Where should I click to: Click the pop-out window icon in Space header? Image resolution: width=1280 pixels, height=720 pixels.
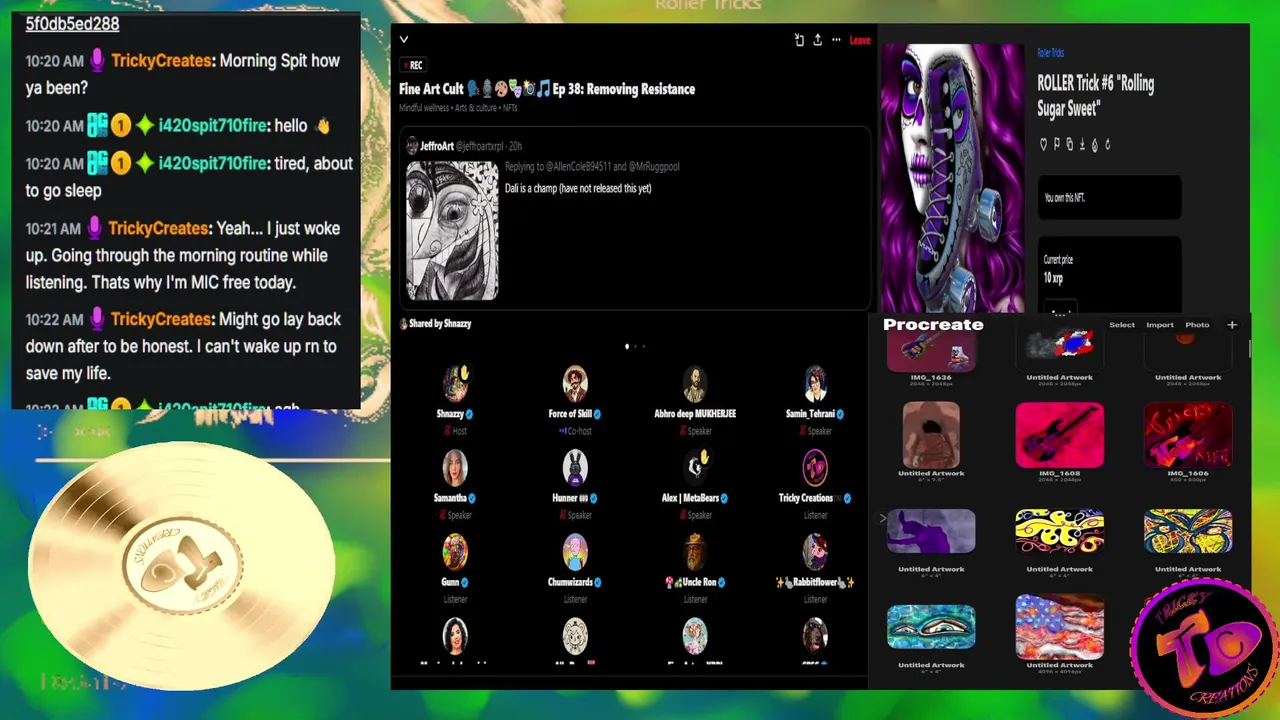point(799,40)
